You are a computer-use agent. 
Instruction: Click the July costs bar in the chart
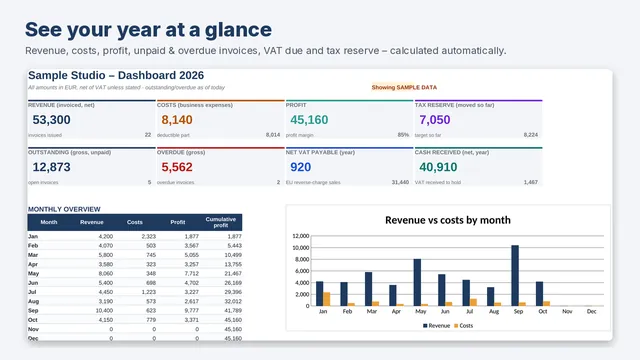point(473,302)
